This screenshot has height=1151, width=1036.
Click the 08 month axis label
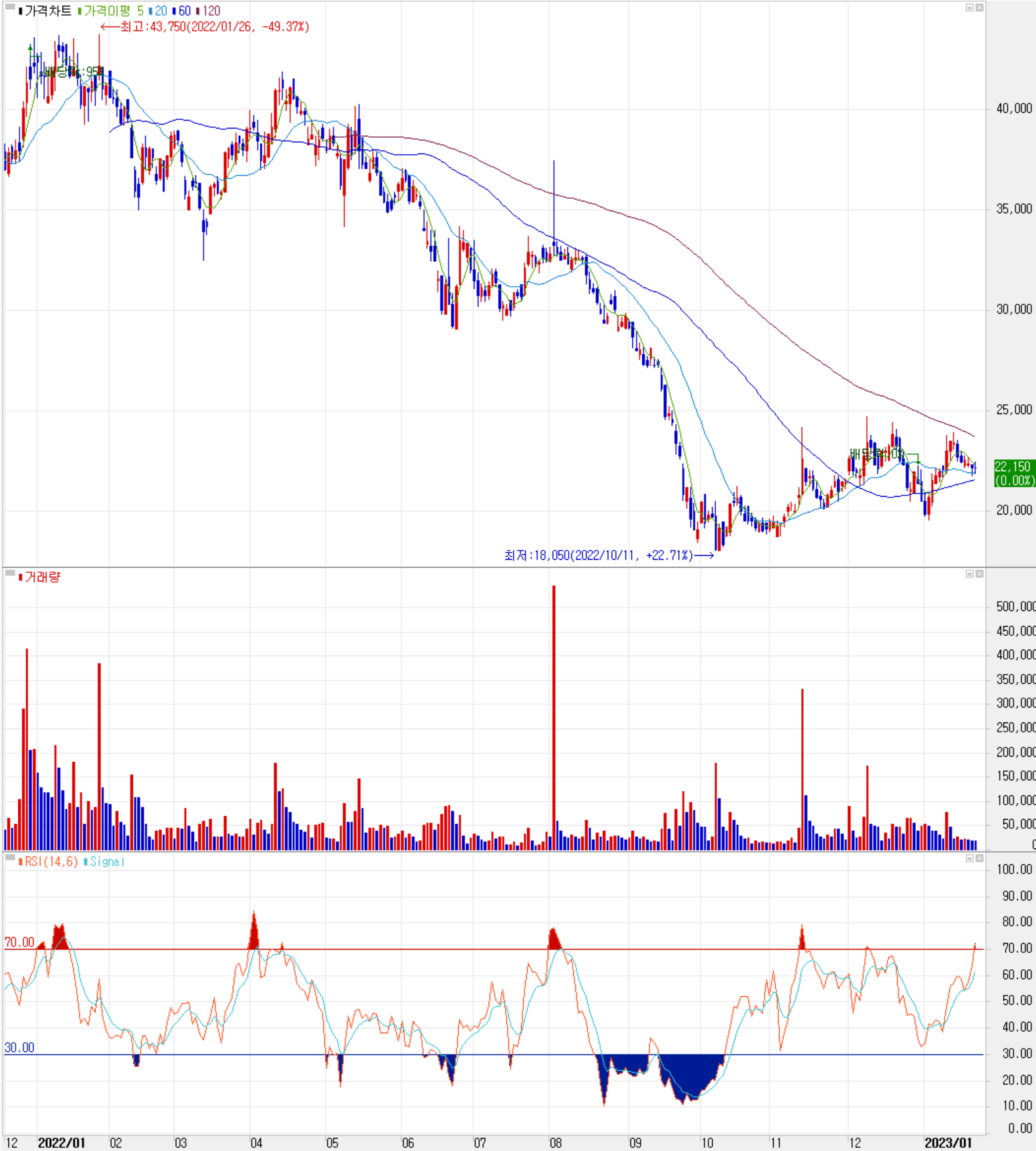[555, 1142]
